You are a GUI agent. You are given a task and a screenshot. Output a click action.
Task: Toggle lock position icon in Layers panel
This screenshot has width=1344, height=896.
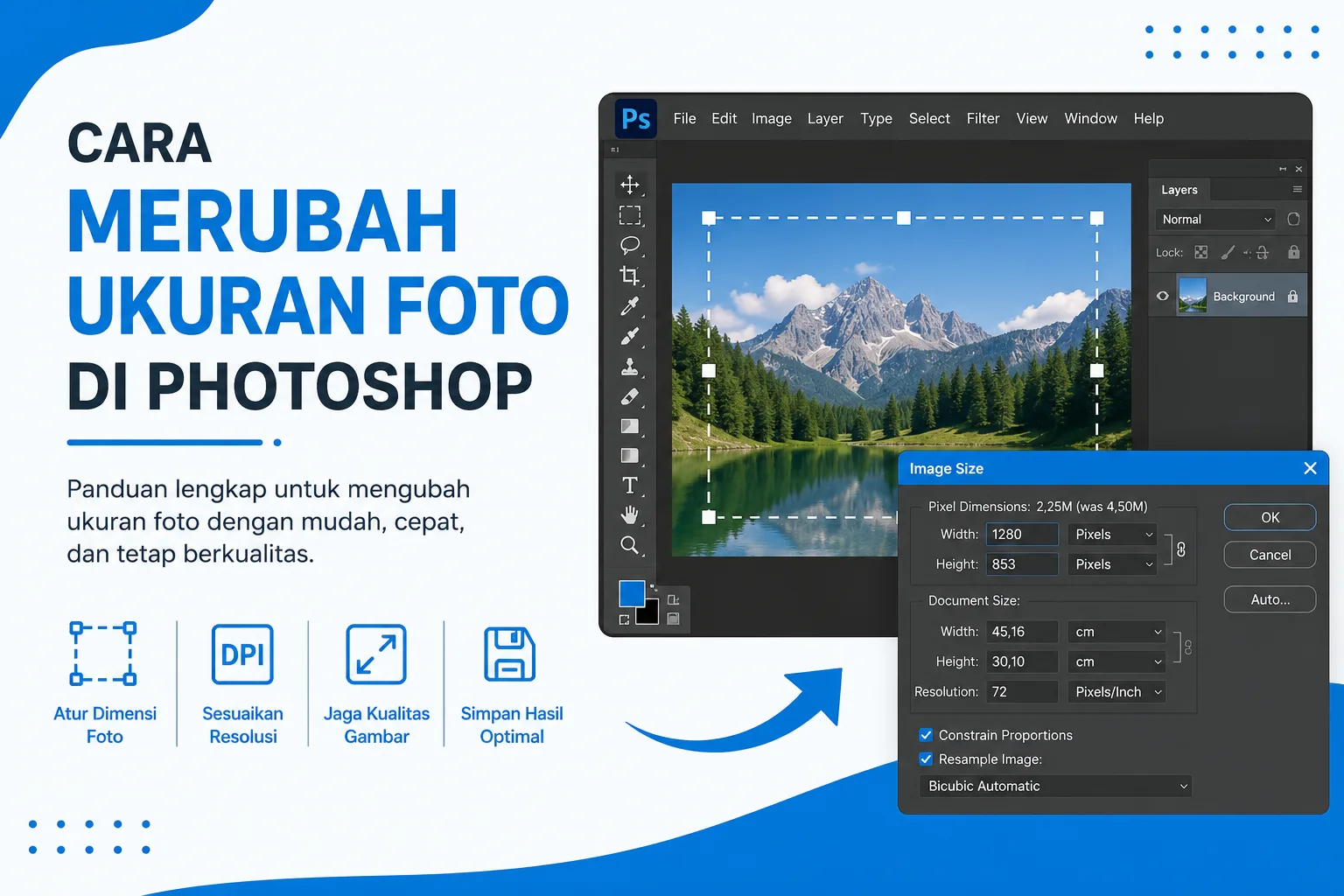pyautogui.click(x=1262, y=252)
